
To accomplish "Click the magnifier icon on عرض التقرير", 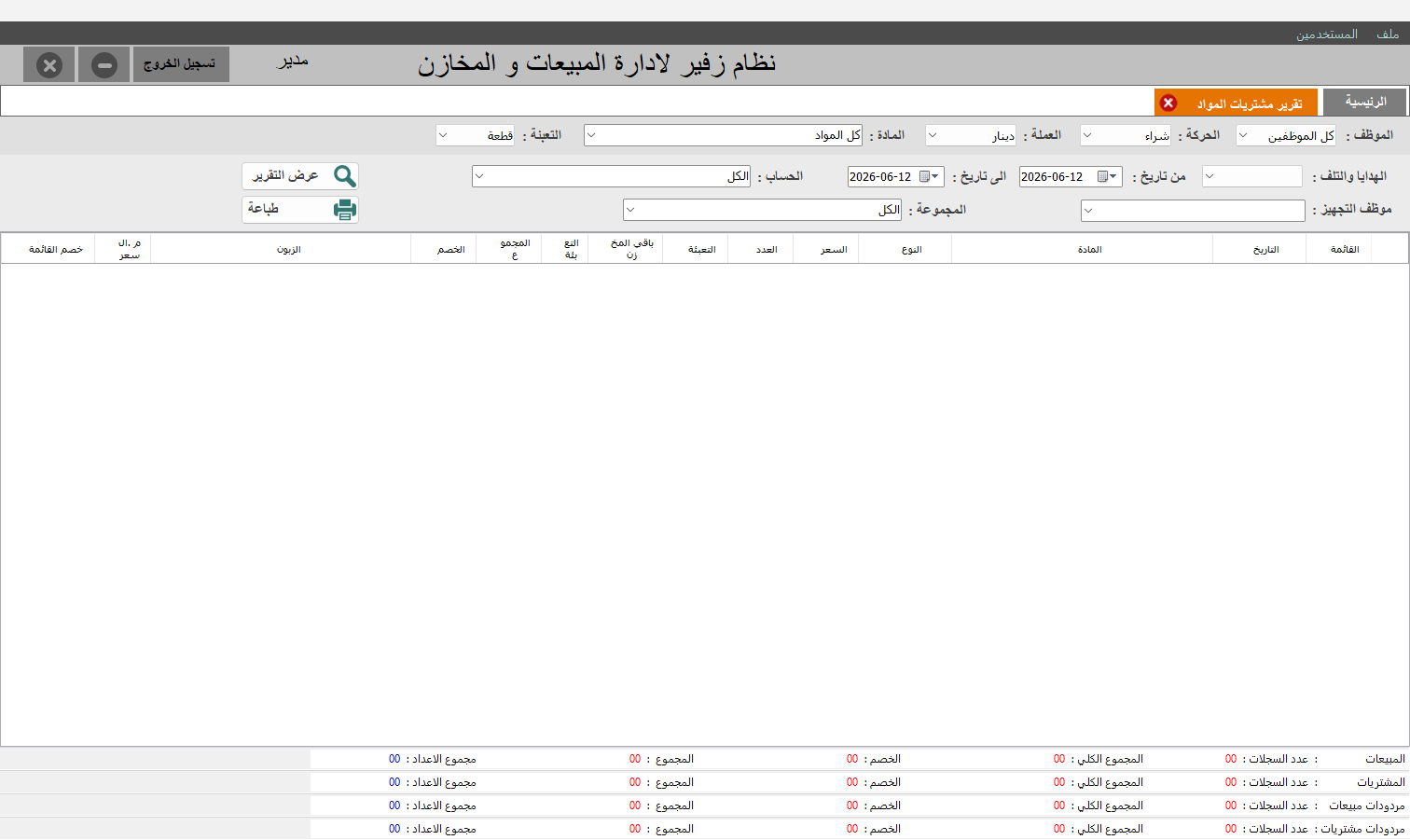I will pos(345,176).
